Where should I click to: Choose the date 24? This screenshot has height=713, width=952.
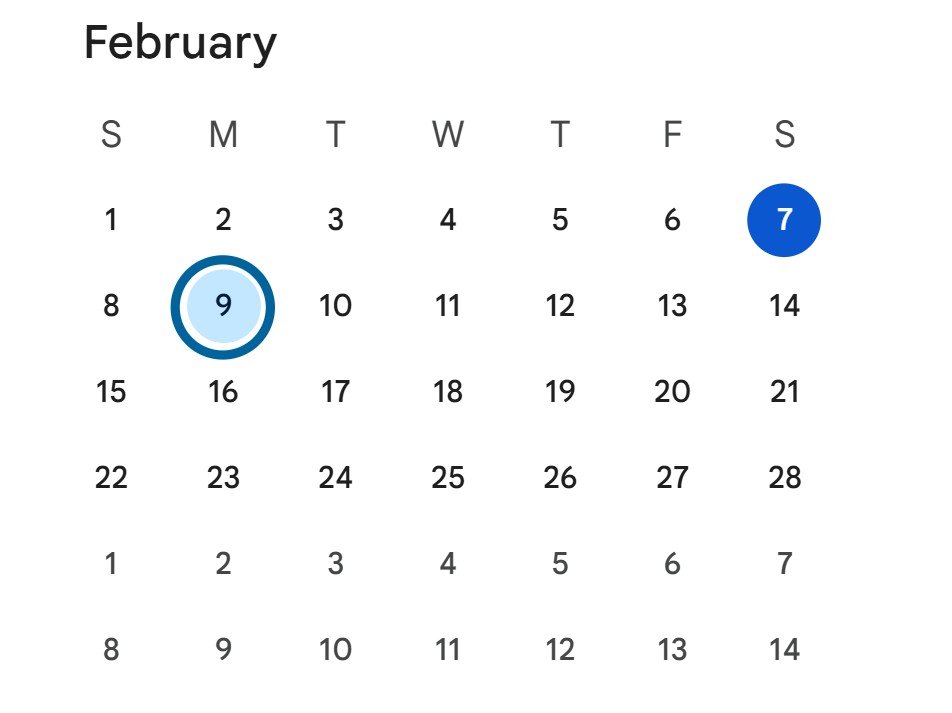point(335,478)
